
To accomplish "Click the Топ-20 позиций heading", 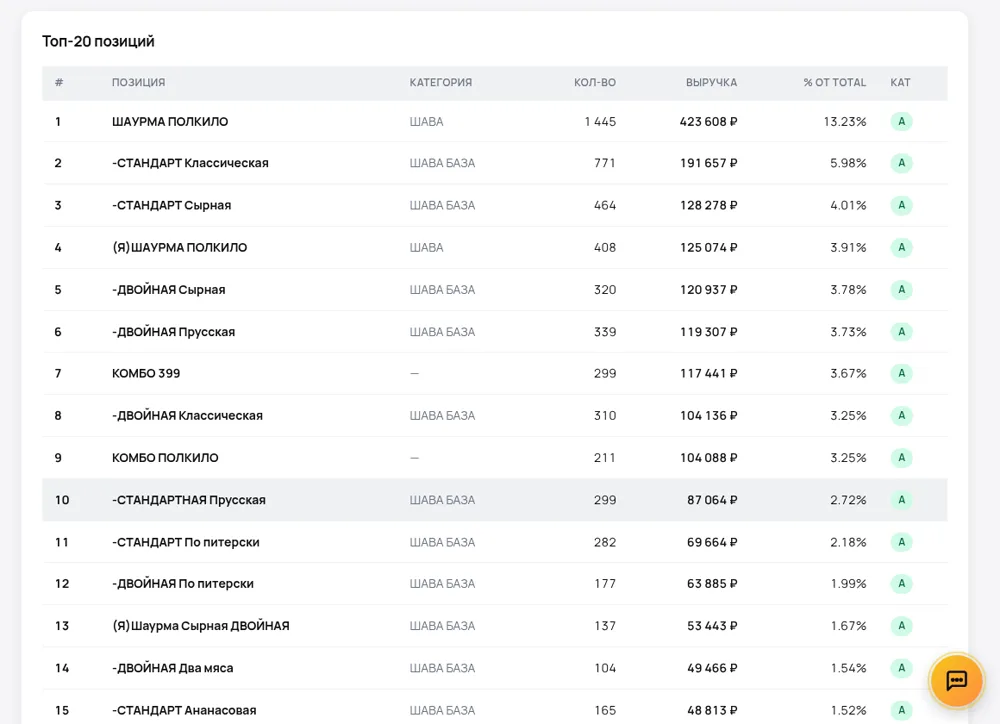I will click(x=98, y=41).
